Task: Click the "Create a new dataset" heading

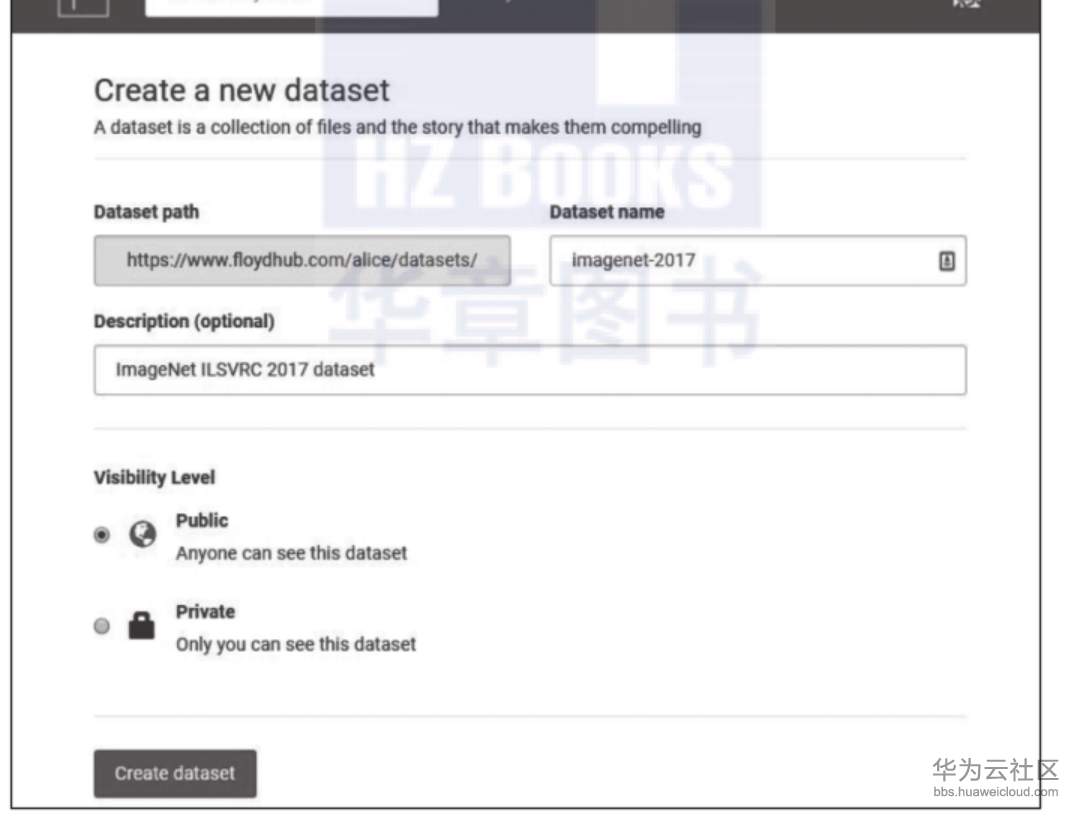Action: pyautogui.click(x=242, y=91)
